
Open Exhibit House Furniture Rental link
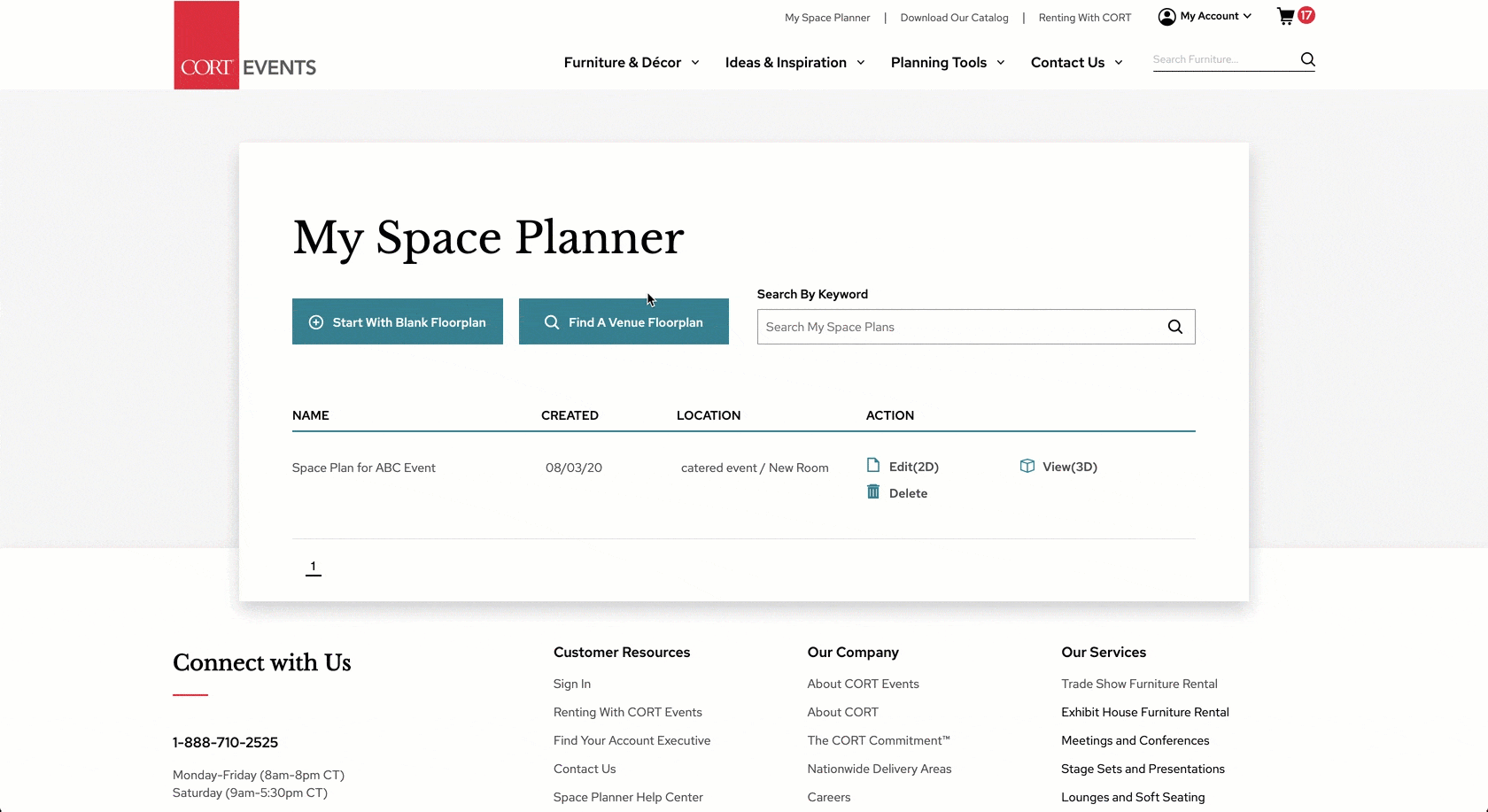1145,712
